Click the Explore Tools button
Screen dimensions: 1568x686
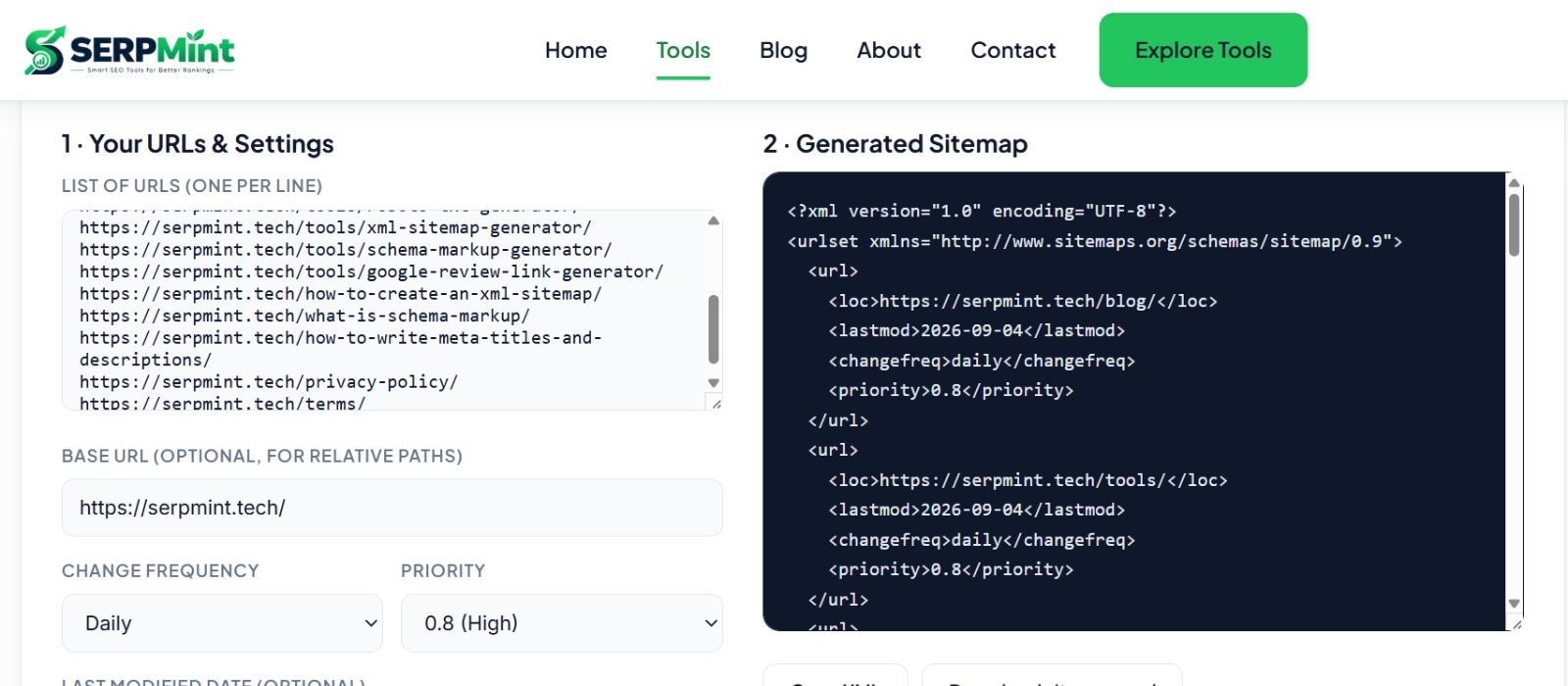(x=1203, y=50)
